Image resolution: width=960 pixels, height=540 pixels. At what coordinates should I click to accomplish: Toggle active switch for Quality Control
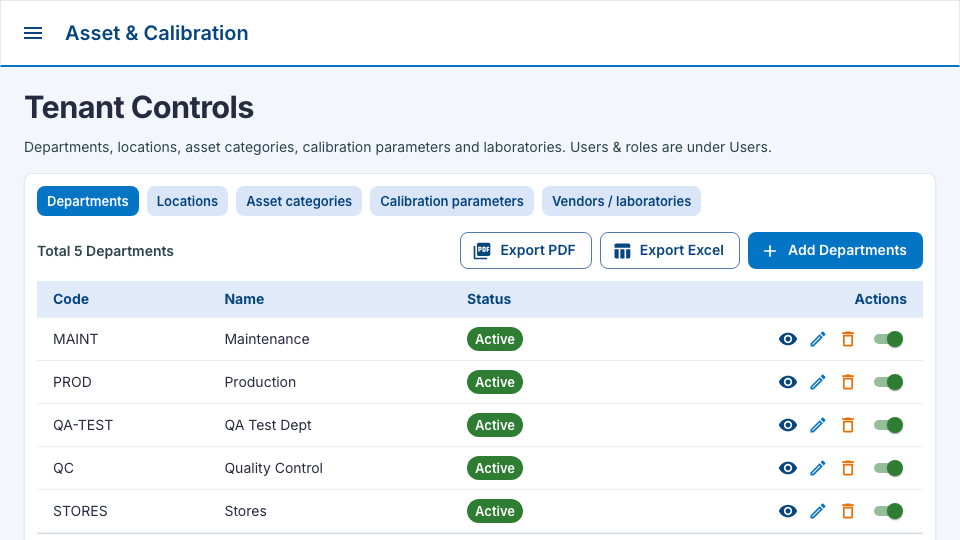click(x=888, y=468)
